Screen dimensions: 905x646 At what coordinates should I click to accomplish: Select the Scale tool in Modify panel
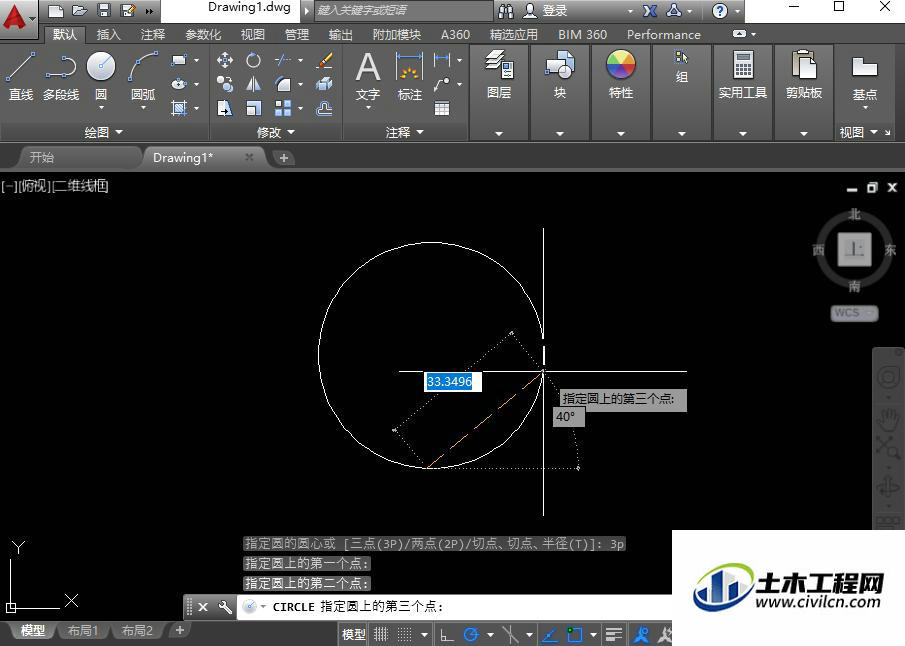[x=253, y=108]
